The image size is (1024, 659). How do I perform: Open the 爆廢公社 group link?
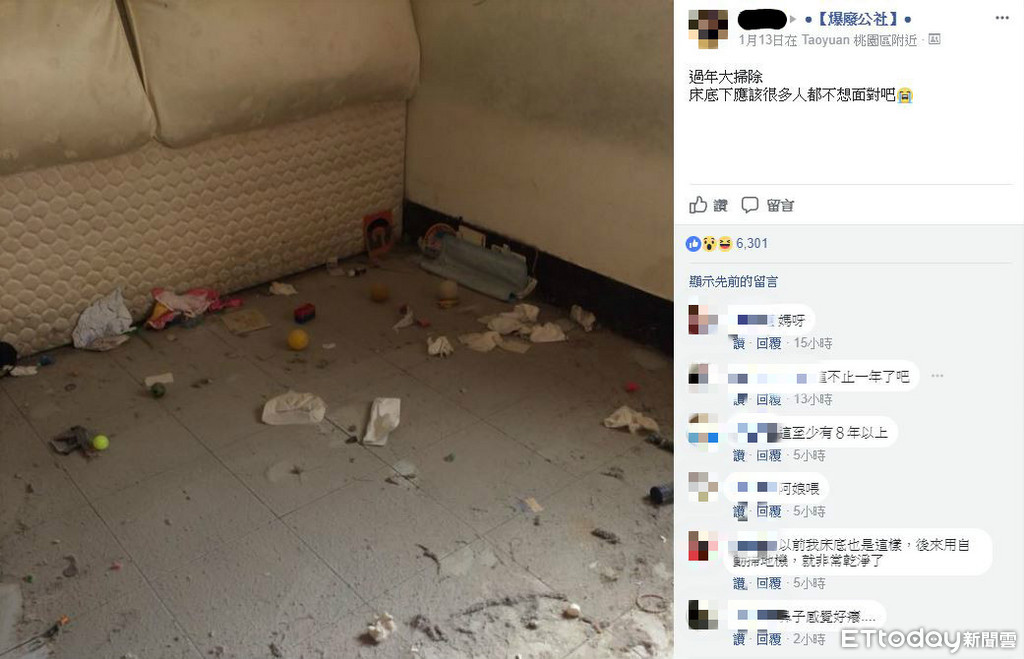[857, 20]
